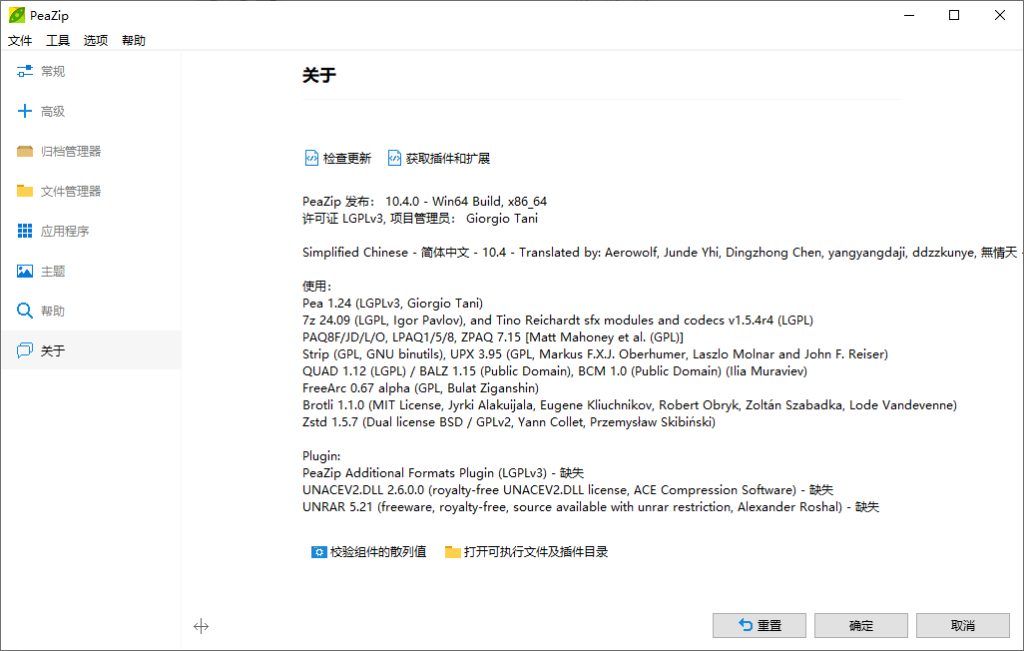Click the PAQ8F/JD/L/O component line
Viewport: 1024px width, 651px height.
coord(493,337)
